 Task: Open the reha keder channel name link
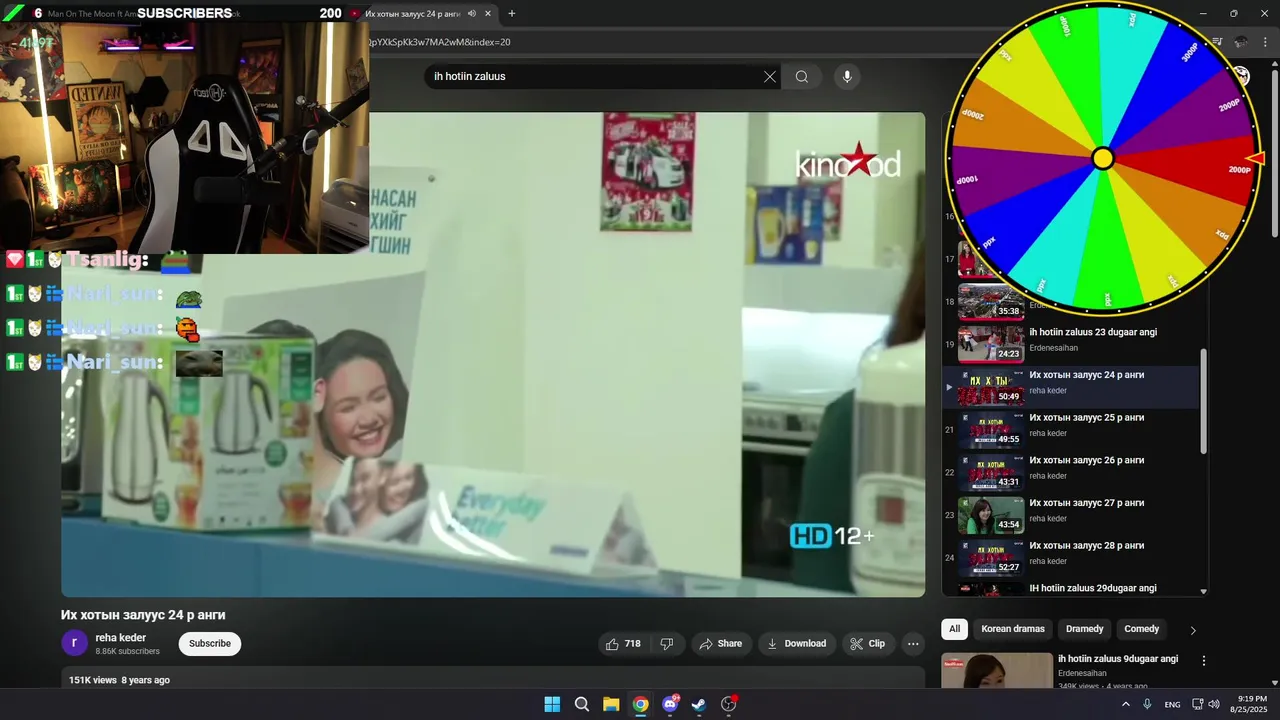tap(120, 638)
